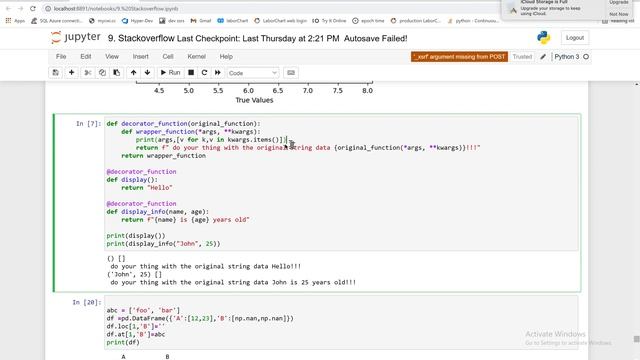Viewport: 640px width, 360px height.
Task: Open the View menu
Action: [112, 57]
